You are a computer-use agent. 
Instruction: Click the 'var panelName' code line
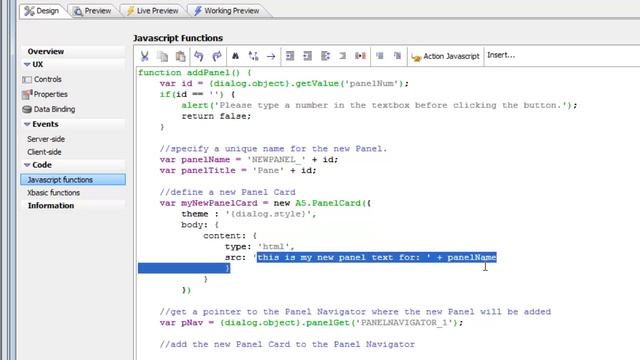(x=249, y=160)
